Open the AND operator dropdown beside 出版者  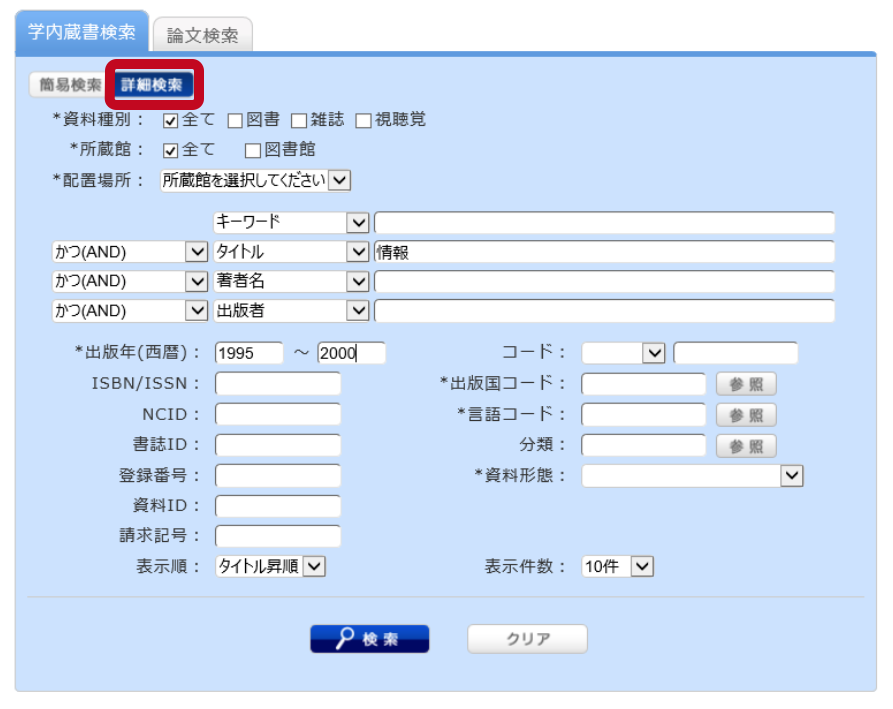130,311
